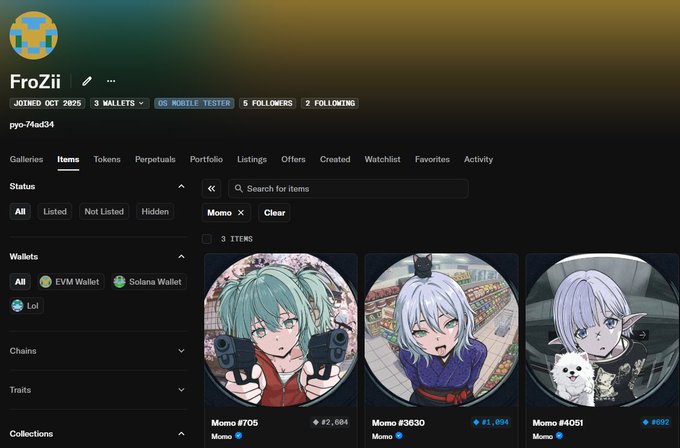
Task: Switch to the Tokens tab
Action: tap(107, 159)
